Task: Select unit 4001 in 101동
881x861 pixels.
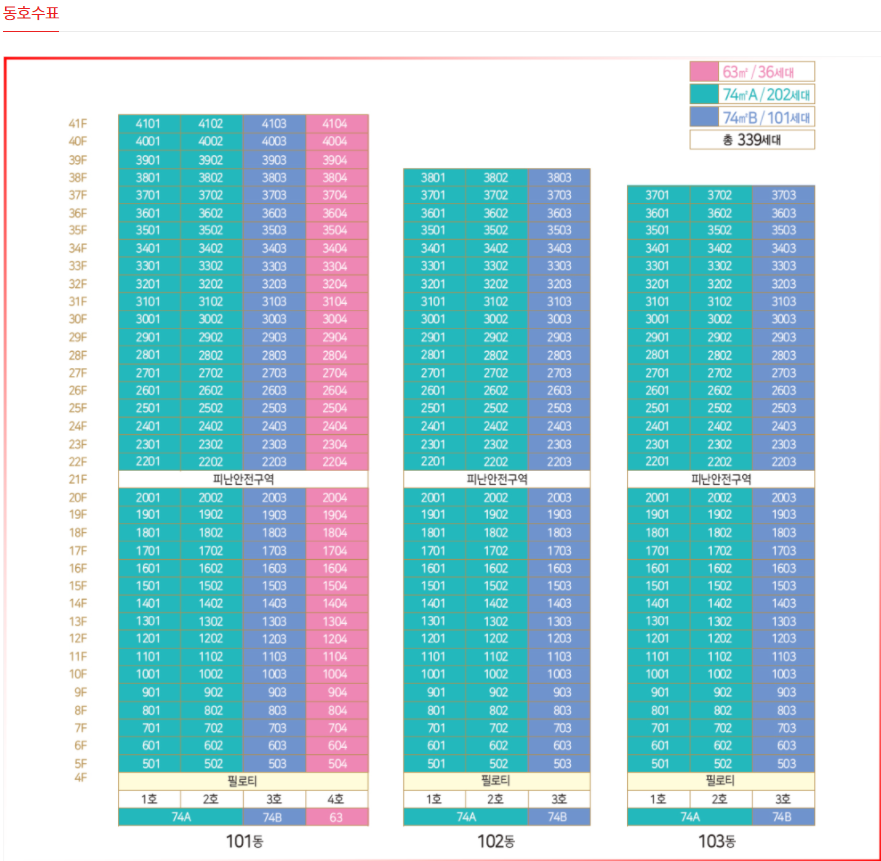Action: pyautogui.click(x=149, y=141)
